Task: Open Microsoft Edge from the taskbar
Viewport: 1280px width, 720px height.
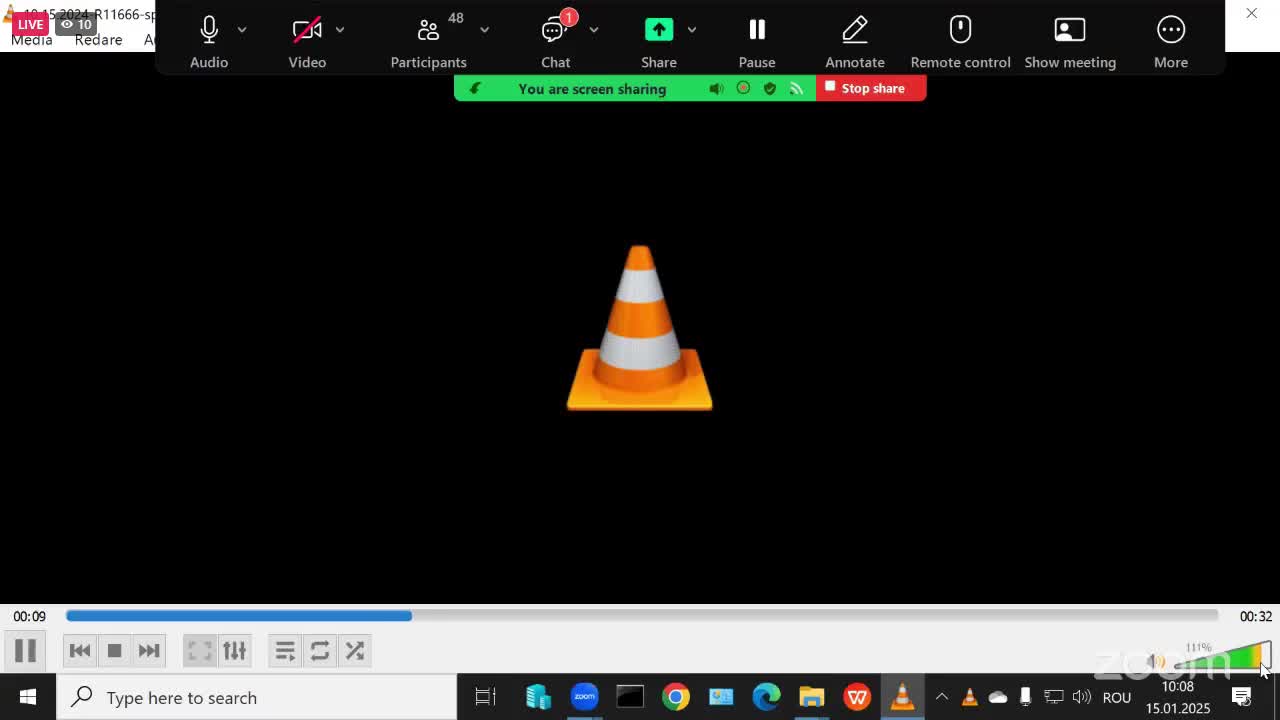Action: (x=766, y=697)
